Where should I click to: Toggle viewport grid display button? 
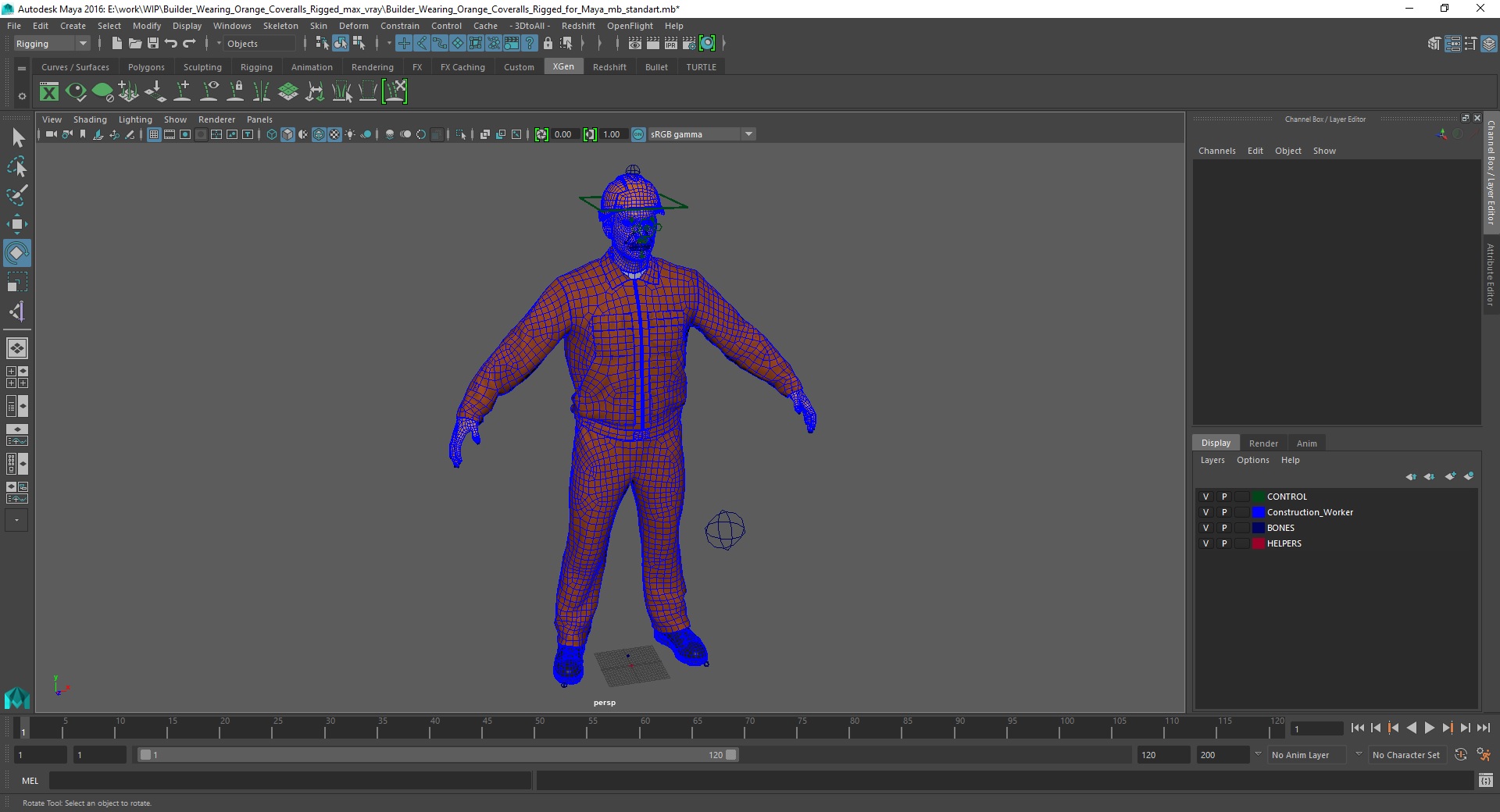pyautogui.click(x=154, y=134)
